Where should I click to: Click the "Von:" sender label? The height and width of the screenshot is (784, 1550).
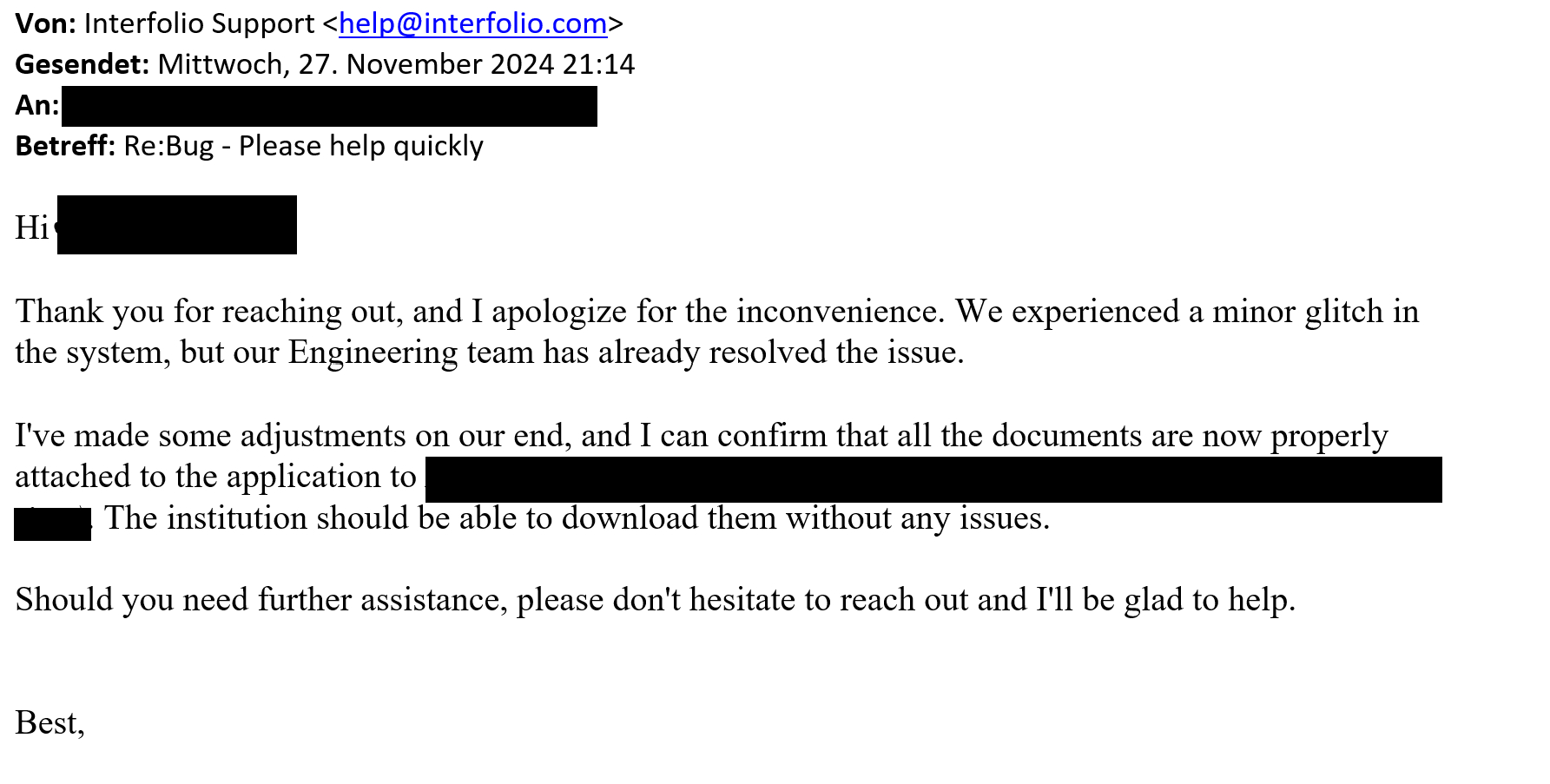(45, 23)
